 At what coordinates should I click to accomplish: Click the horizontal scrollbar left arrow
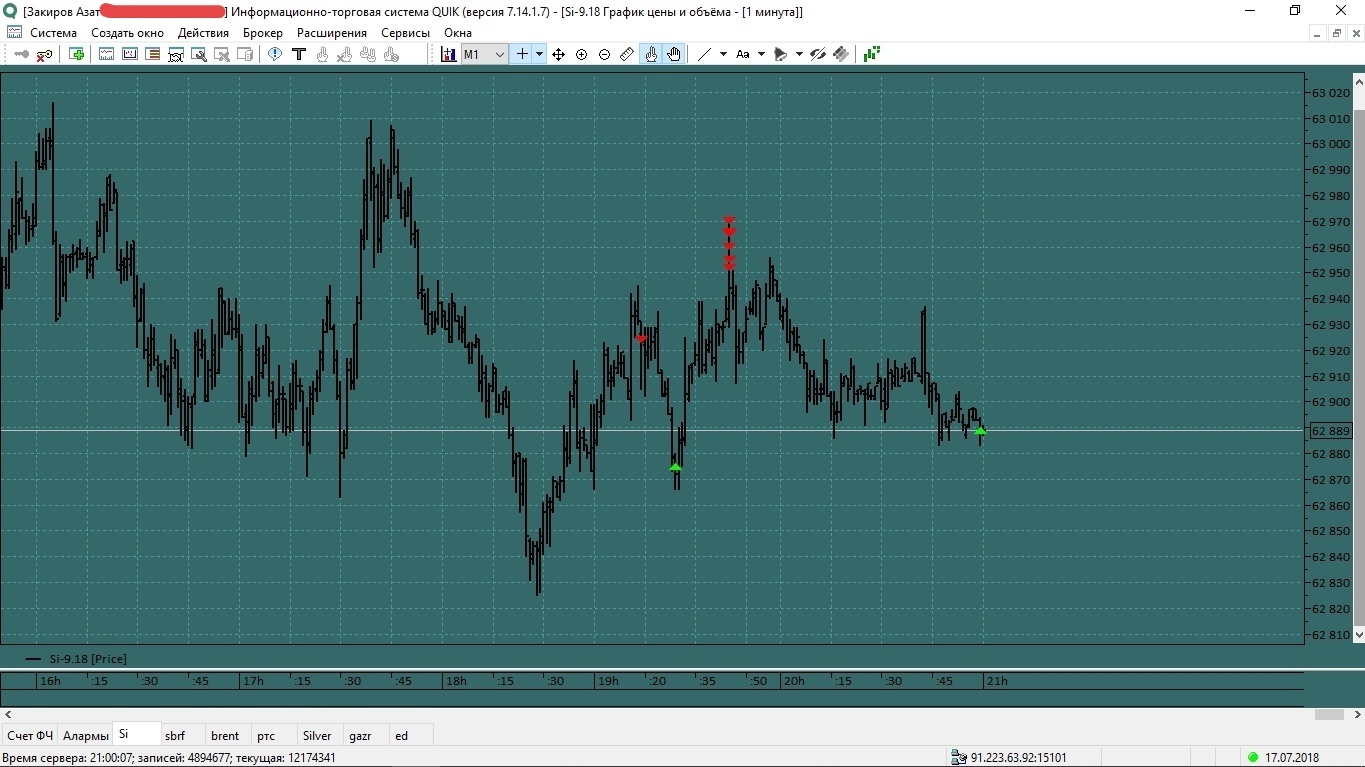[x=8, y=714]
